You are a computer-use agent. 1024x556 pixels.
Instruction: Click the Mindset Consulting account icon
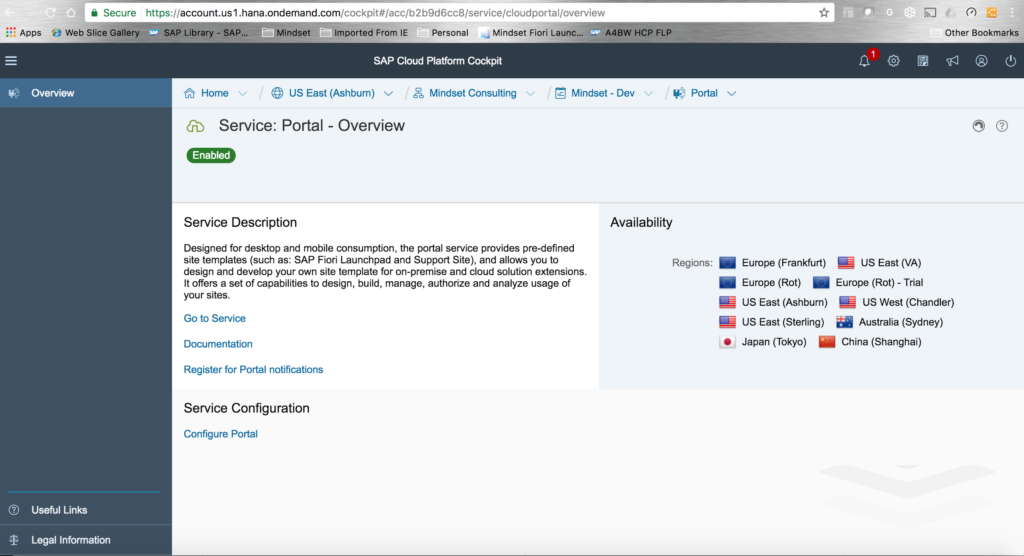pos(419,93)
